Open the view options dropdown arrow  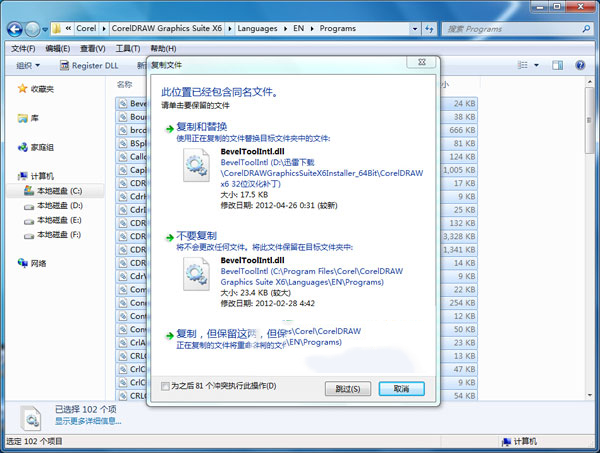(536, 65)
